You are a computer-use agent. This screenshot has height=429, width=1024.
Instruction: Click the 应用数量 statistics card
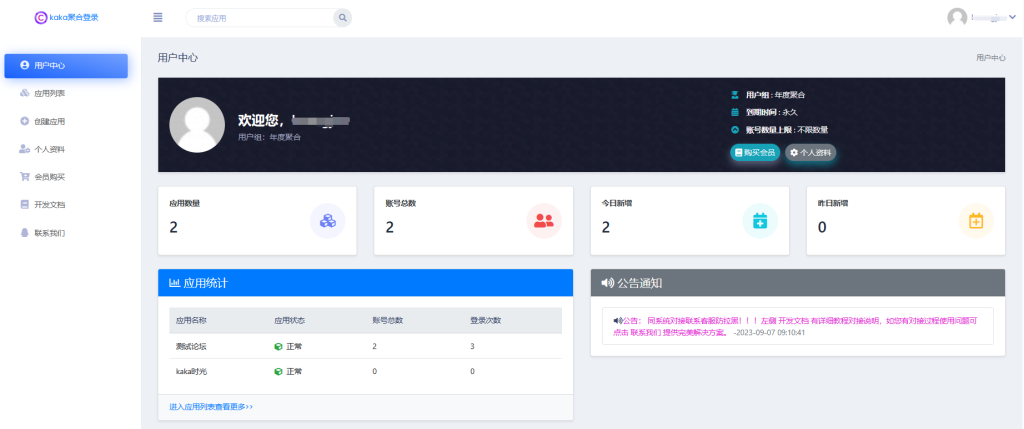[x=257, y=221]
